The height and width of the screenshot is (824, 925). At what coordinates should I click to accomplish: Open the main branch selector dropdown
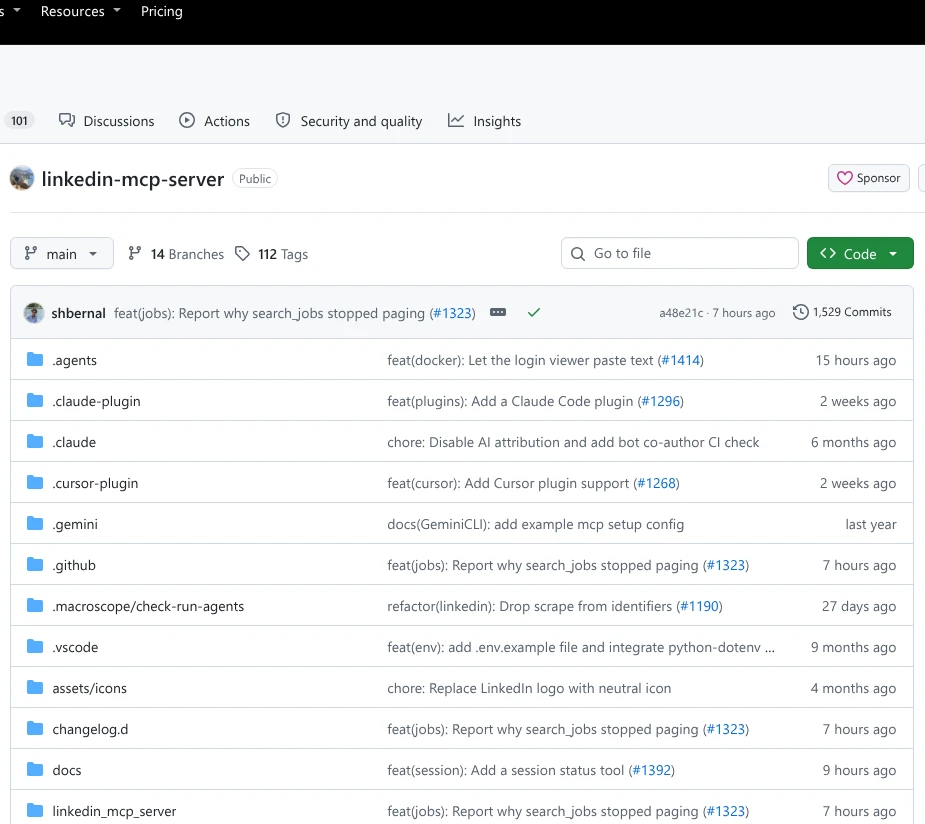pyautogui.click(x=62, y=254)
